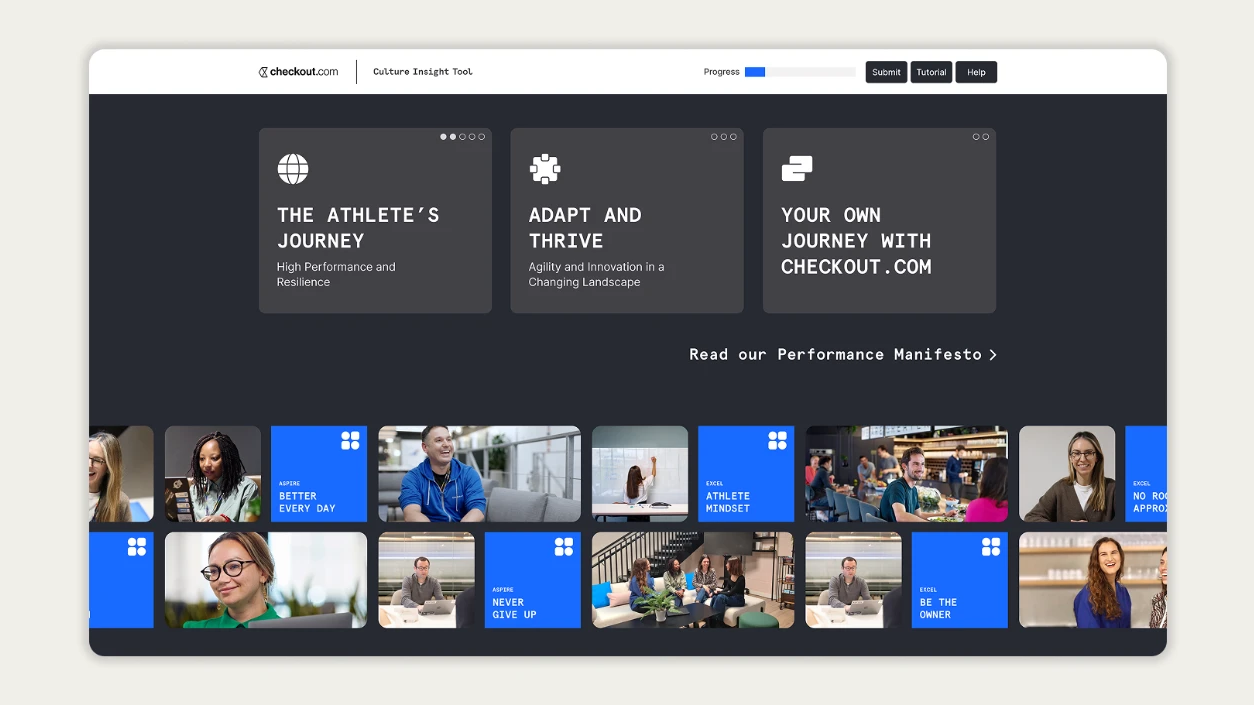Open the Help button in the header
This screenshot has width=1254, height=705.
[976, 72]
